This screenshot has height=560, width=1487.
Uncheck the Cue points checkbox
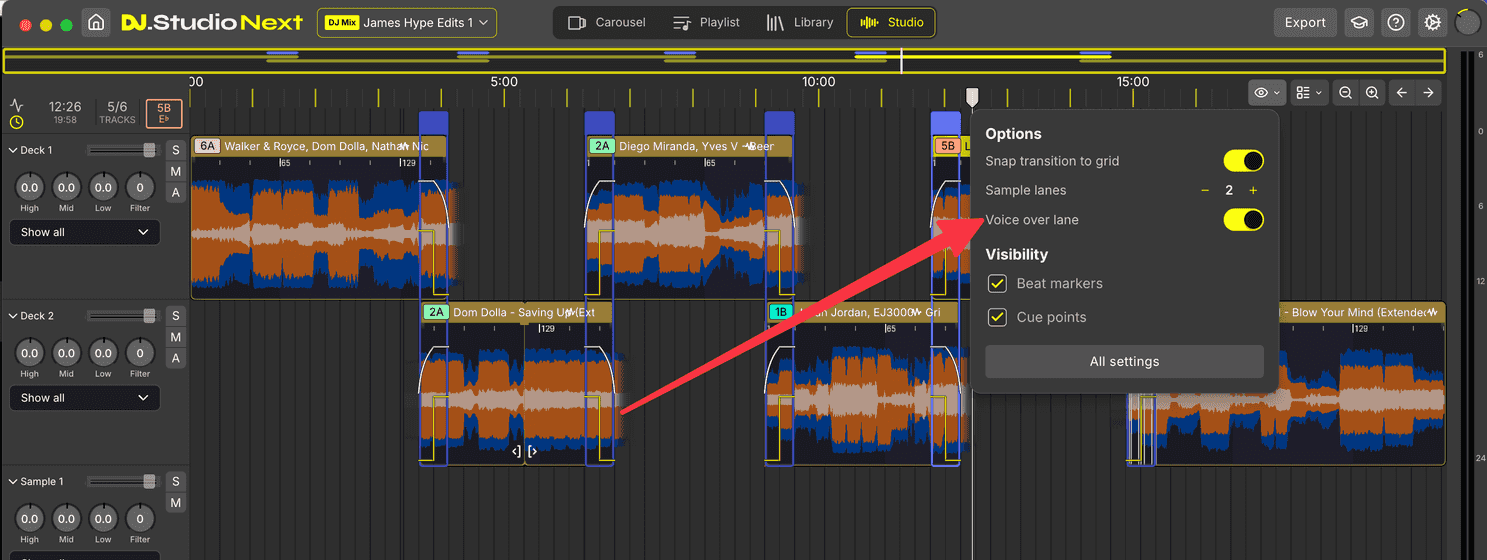(997, 318)
